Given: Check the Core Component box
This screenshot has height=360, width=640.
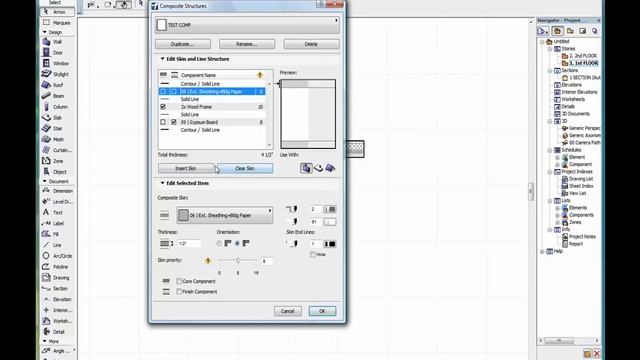Looking at the screenshot, I should (179, 281).
